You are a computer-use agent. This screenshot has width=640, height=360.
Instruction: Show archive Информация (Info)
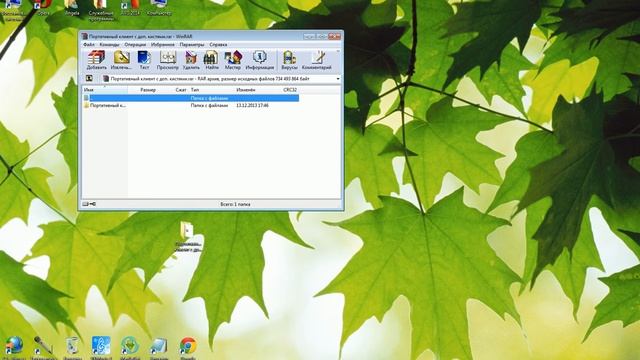(260, 60)
